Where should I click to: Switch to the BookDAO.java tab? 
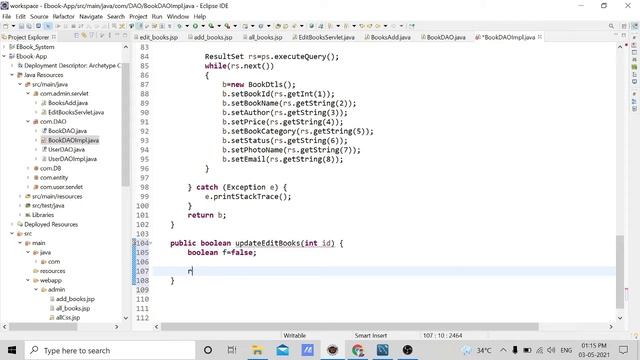(443, 37)
